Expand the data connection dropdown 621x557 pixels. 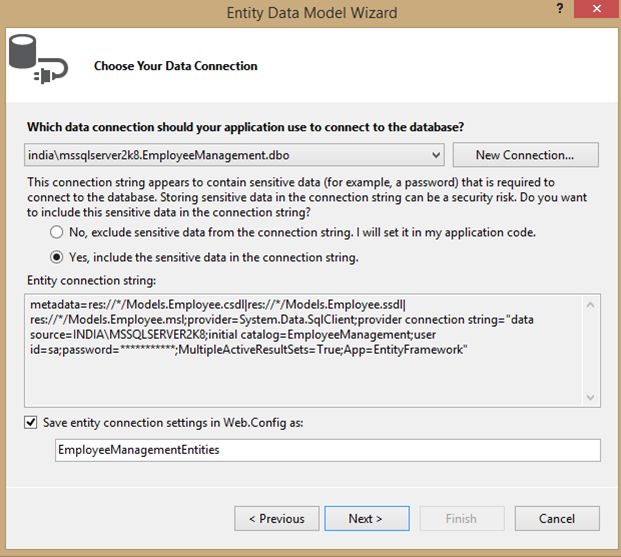click(x=435, y=155)
